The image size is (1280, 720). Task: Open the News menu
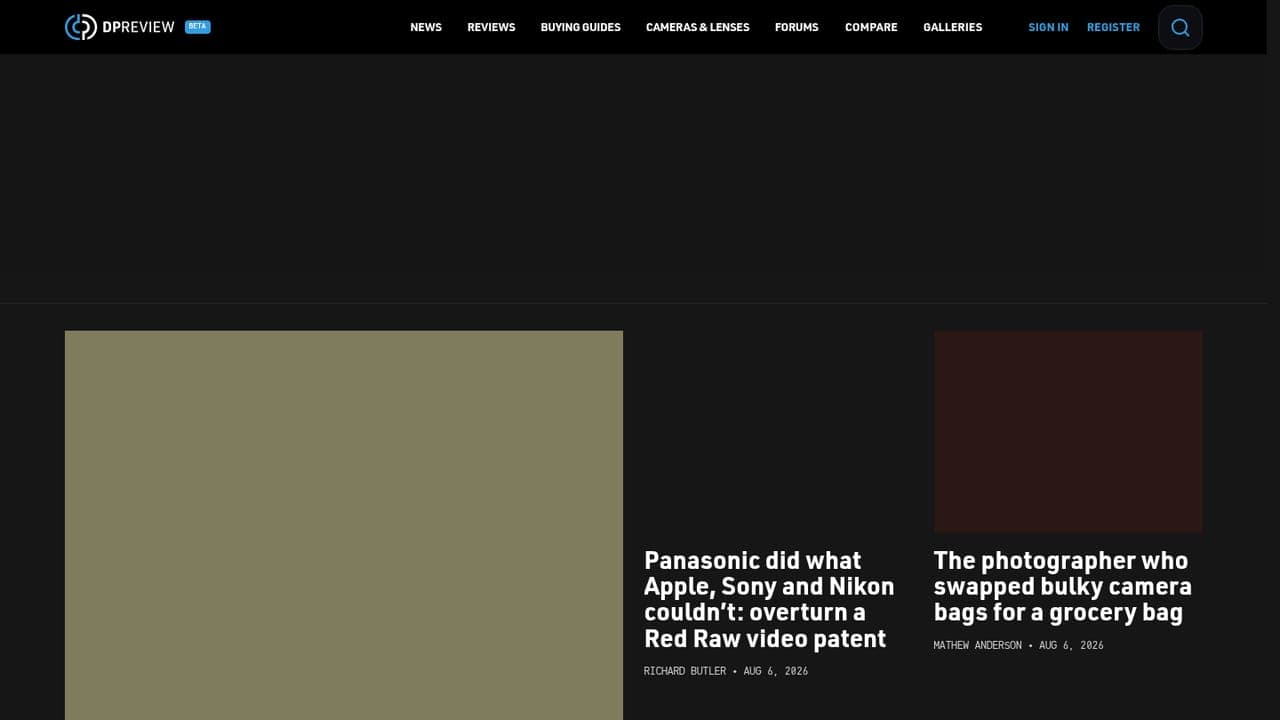(426, 27)
